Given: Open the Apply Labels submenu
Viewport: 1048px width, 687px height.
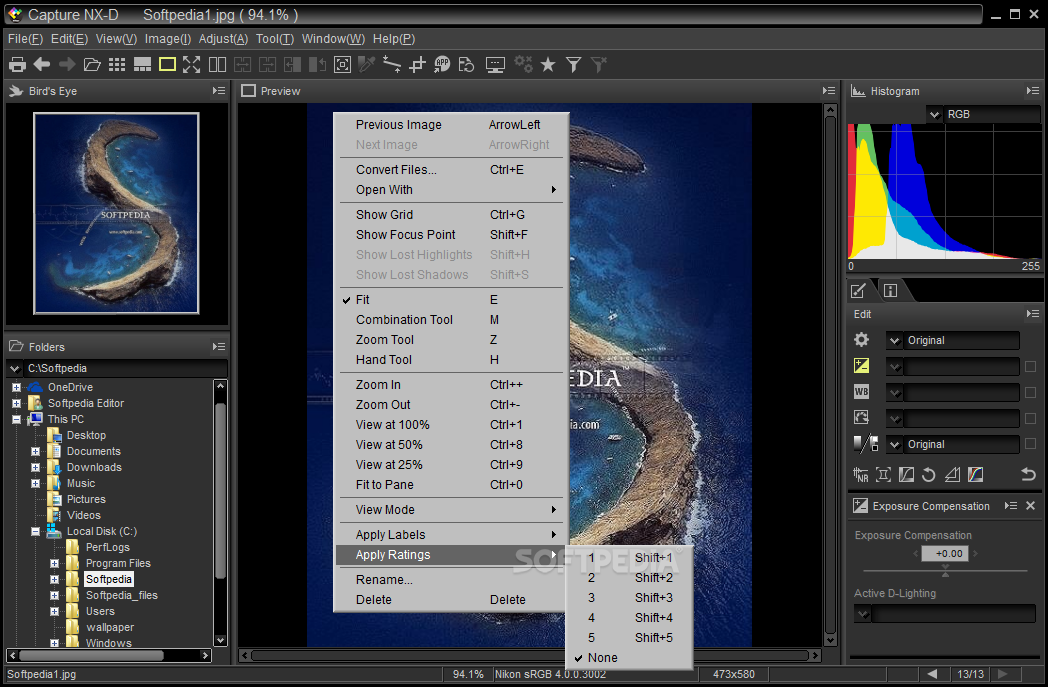Looking at the screenshot, I should [x=451, y=535].
